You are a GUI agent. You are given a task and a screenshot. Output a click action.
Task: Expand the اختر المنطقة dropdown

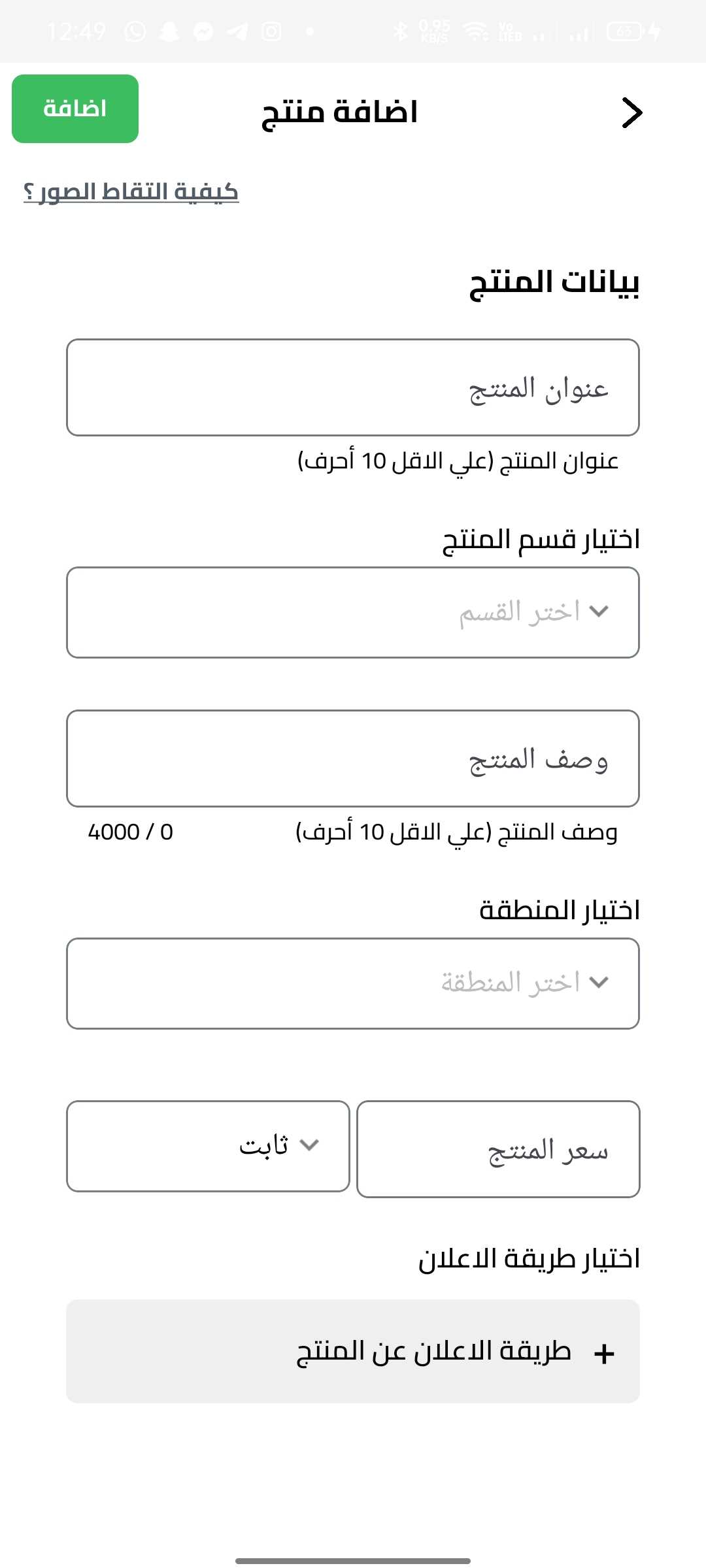353,983
